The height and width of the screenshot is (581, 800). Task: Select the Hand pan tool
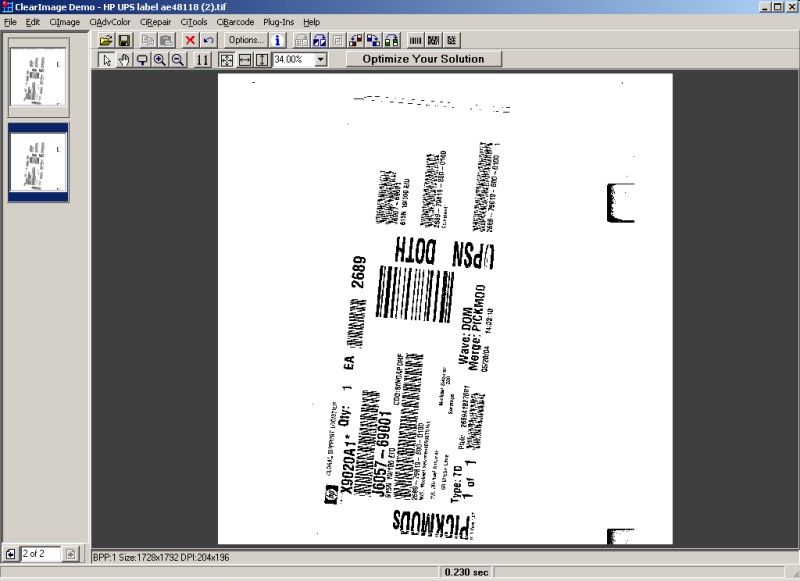point(124,60)
